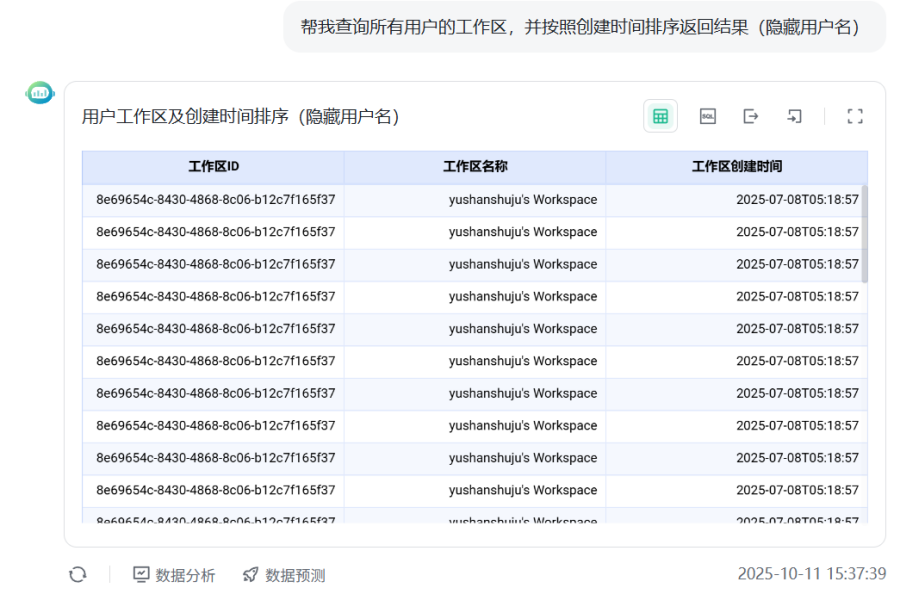900x595 pixels.
Task: Open 数据预测 data prediction
Action: tap(284, 575)
